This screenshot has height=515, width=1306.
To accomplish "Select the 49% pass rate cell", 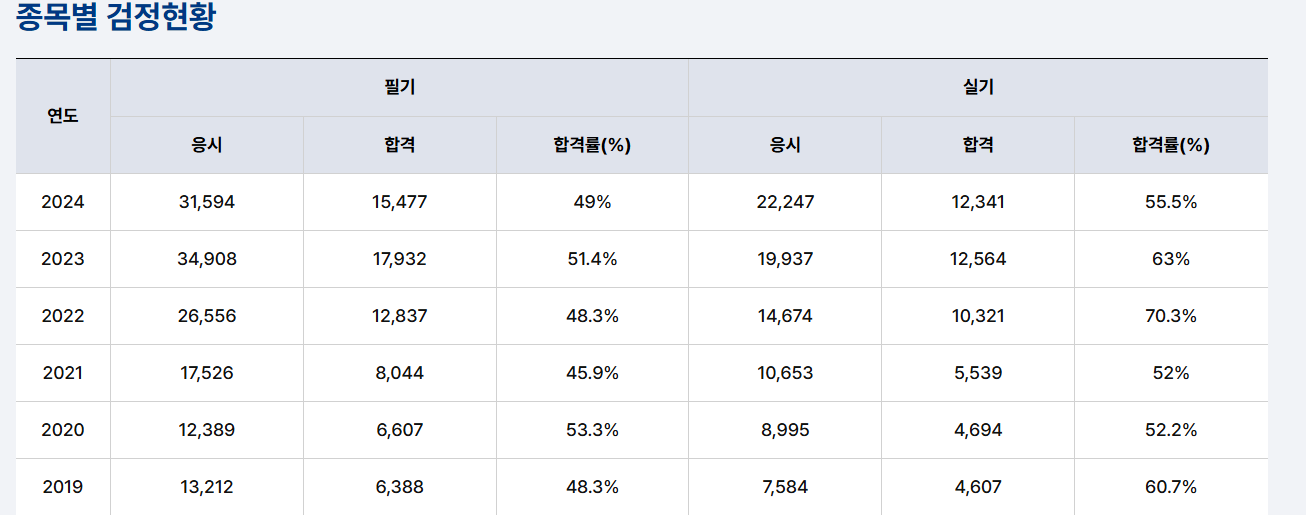I will point(592,202).
